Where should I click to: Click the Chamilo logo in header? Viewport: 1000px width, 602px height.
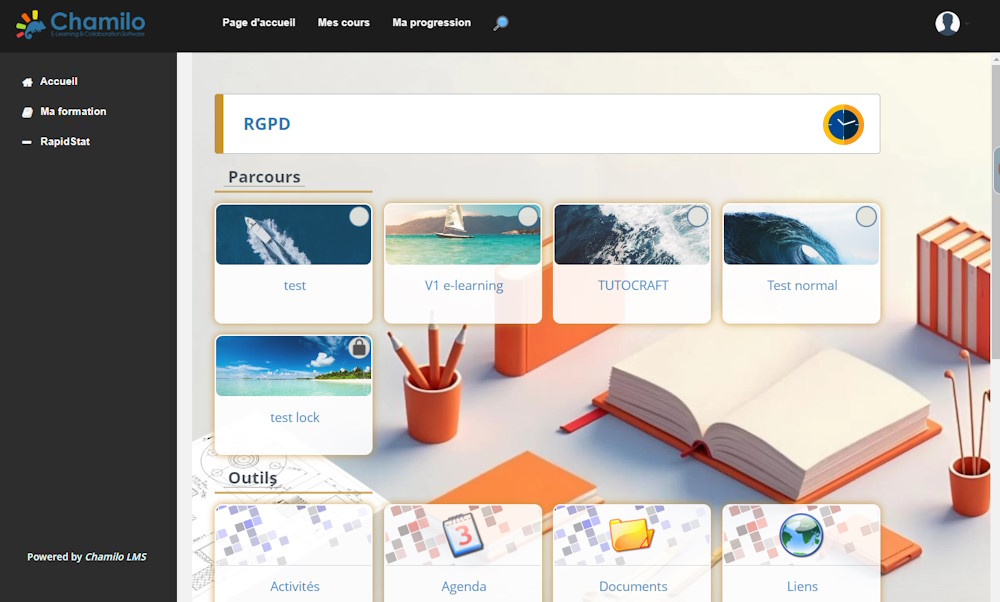(81, 24)
